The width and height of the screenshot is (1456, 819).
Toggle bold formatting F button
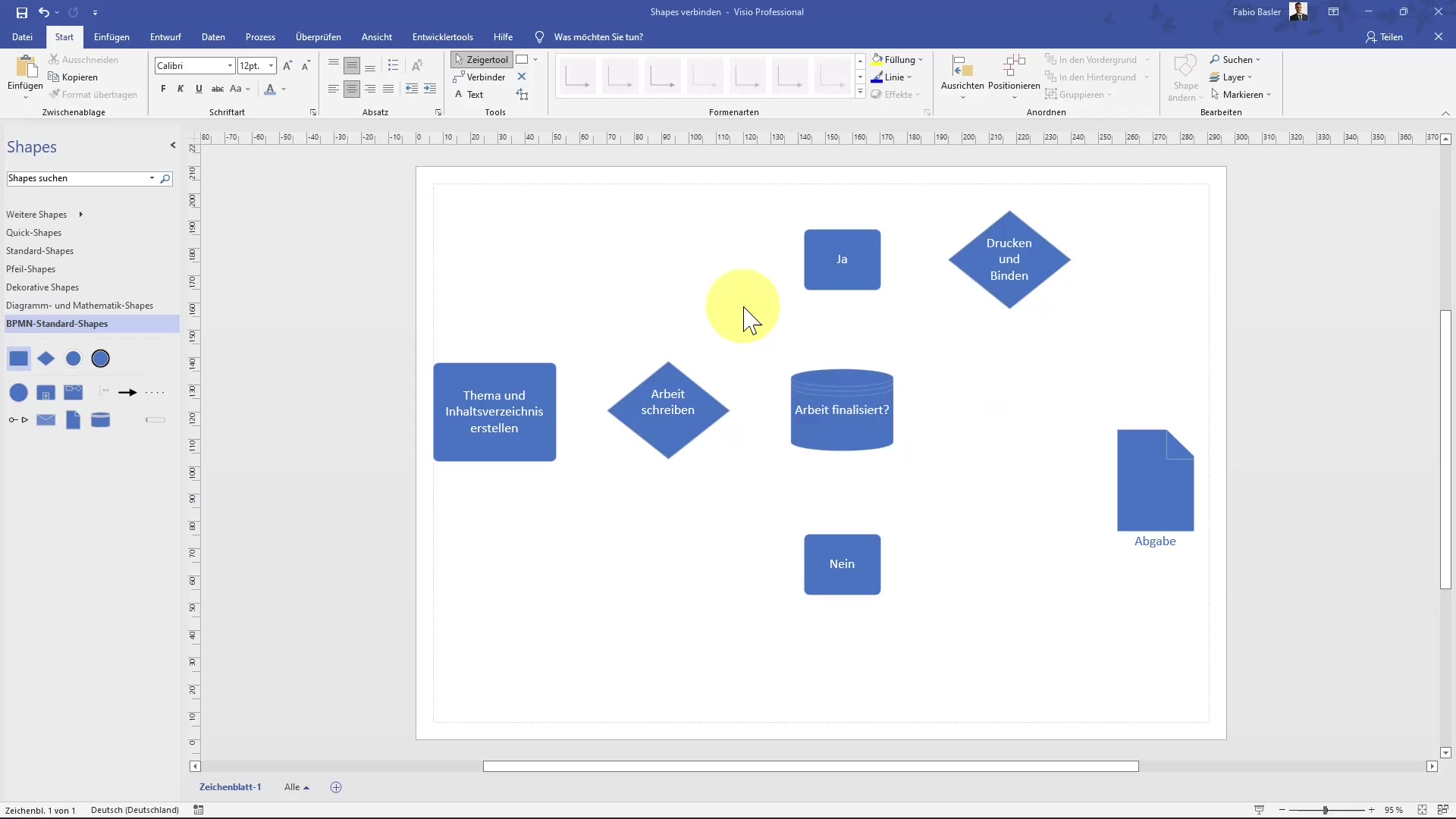pos(163,89)
